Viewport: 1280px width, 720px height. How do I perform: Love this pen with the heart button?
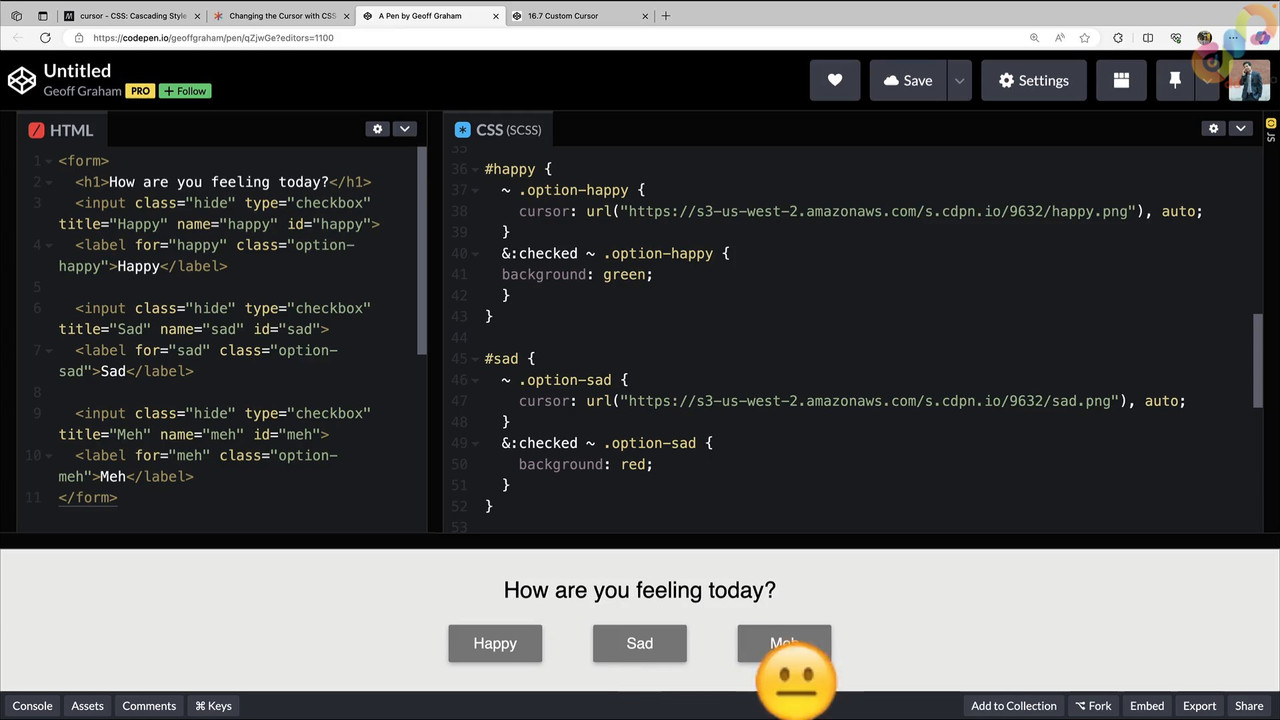click(x=835, y=81)
